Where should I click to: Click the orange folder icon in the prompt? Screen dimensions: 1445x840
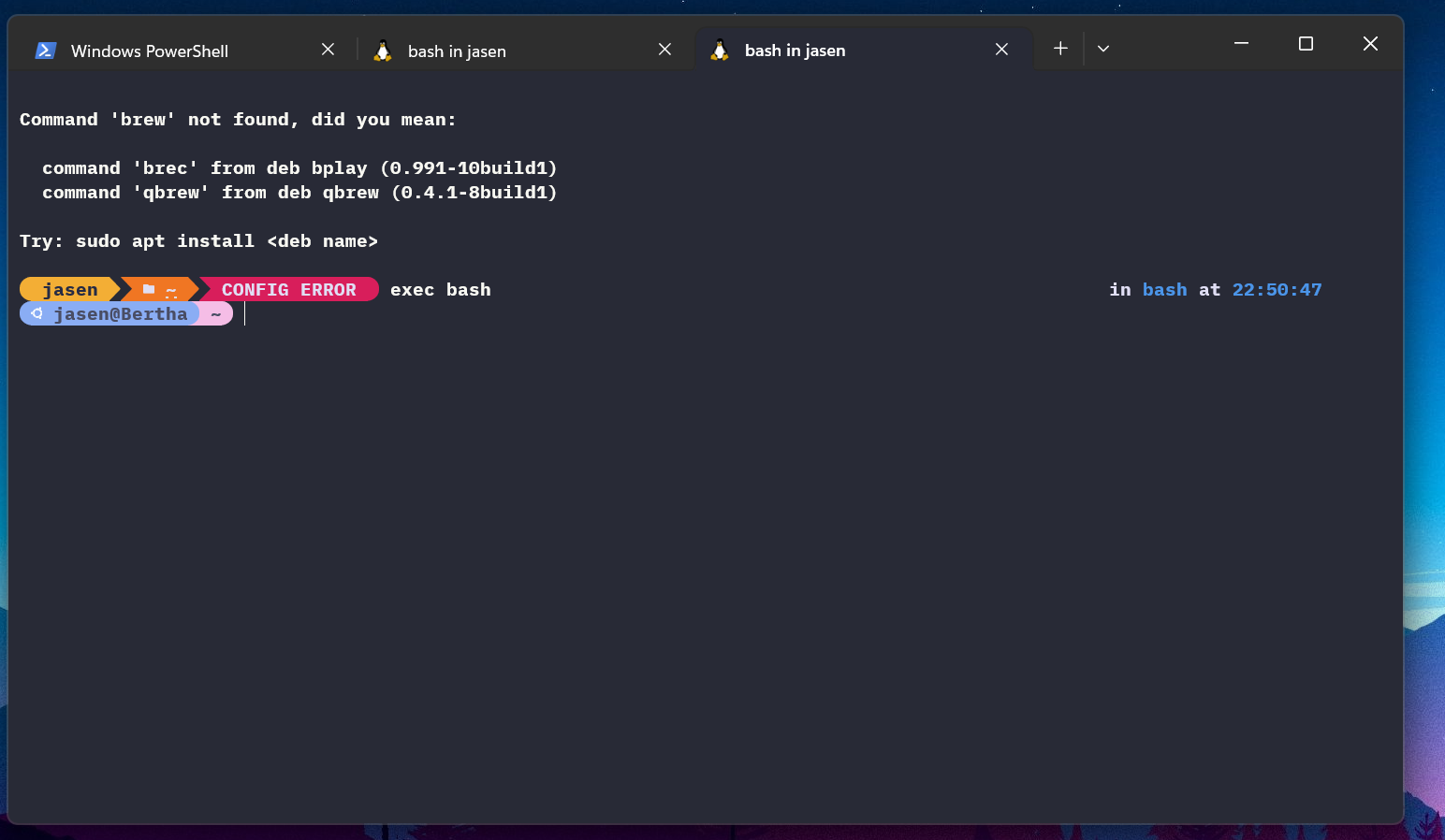(150, 289)
